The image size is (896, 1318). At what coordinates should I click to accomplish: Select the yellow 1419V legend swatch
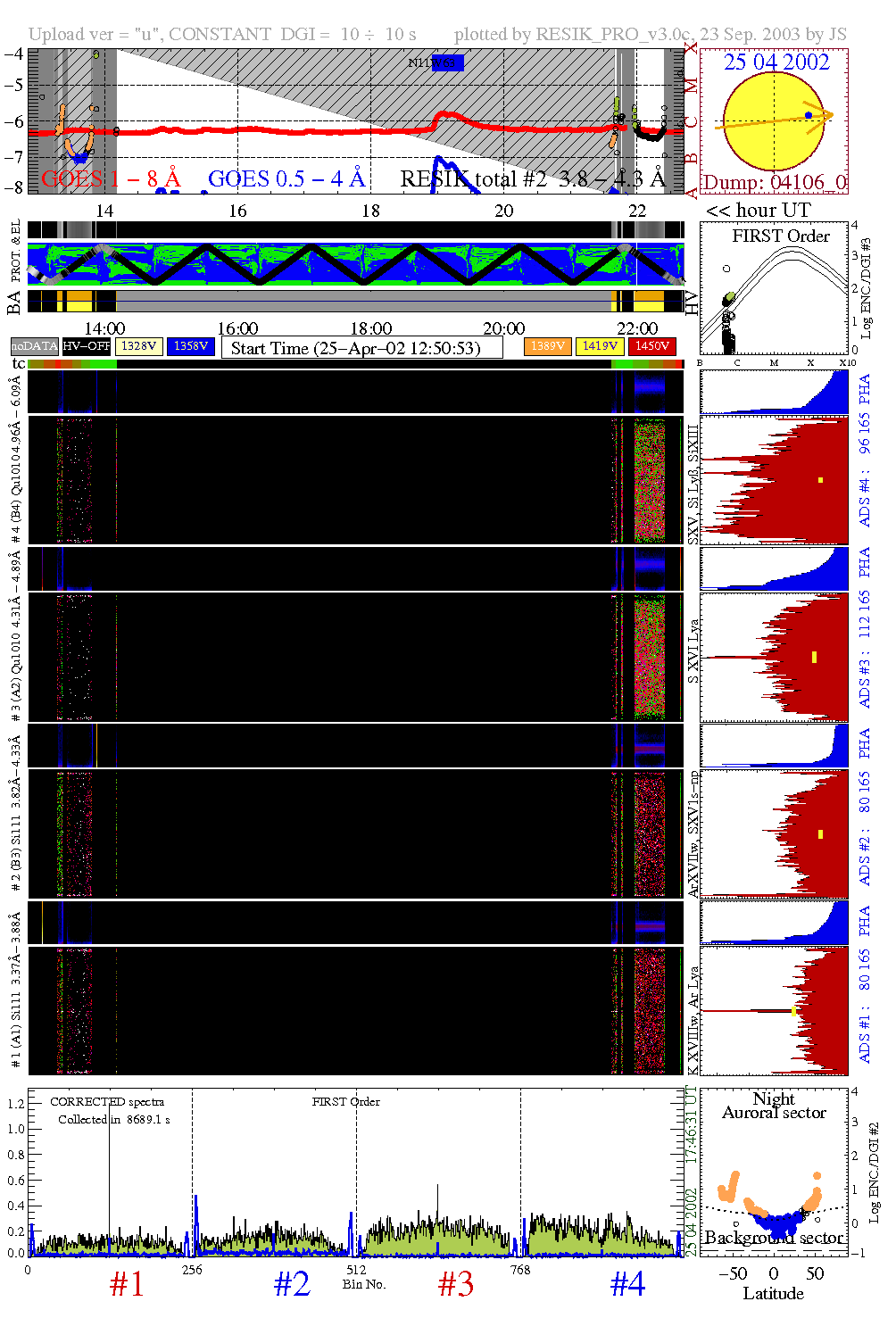click(601, 346)
